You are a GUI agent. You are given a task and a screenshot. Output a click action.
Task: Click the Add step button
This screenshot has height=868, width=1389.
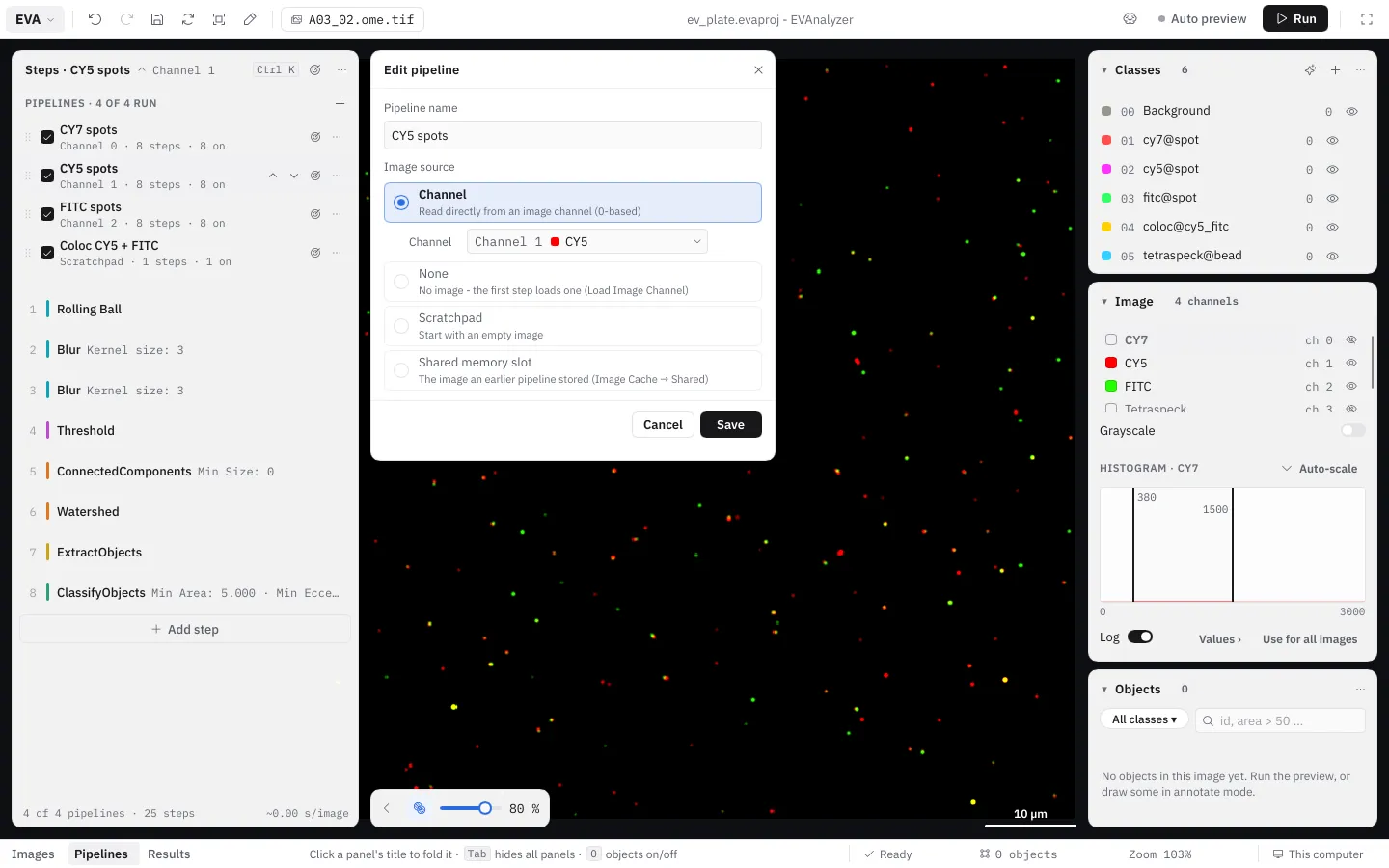185,630
